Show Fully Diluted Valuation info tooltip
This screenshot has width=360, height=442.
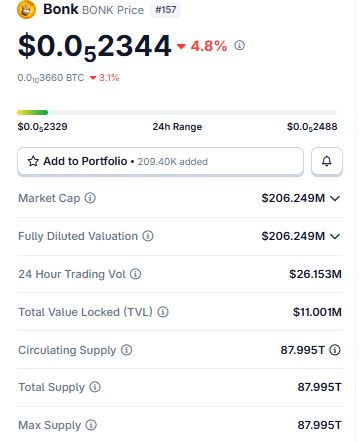click(x=148, y=236)
